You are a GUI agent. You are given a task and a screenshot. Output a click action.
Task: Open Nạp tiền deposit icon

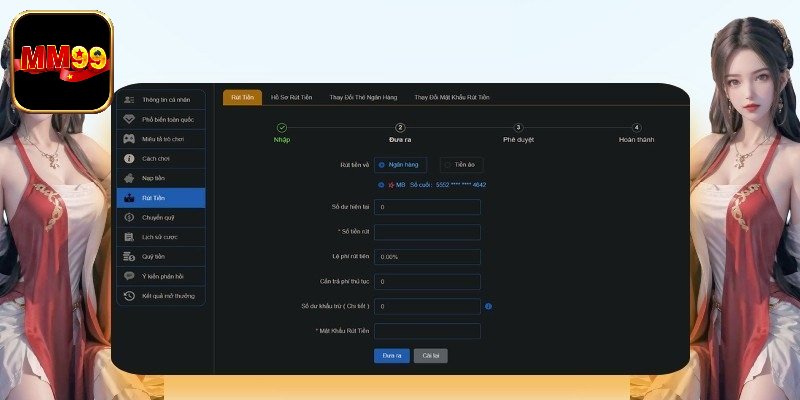click(x=129, y=178)
